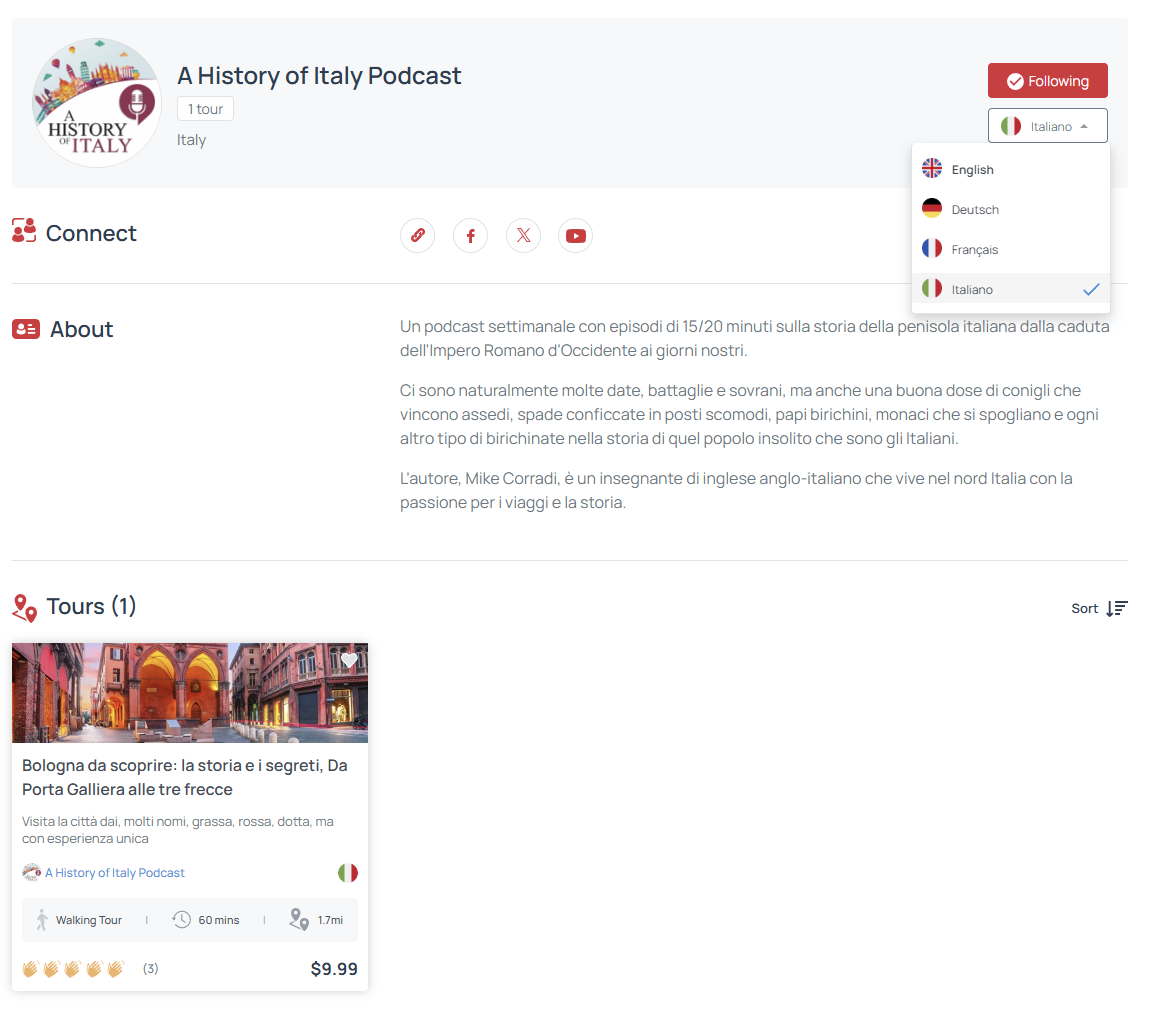The width and height of the screenshot is (1166, 1015).
Task: Click the 1.7mi distance text
Action: (330, 920)
